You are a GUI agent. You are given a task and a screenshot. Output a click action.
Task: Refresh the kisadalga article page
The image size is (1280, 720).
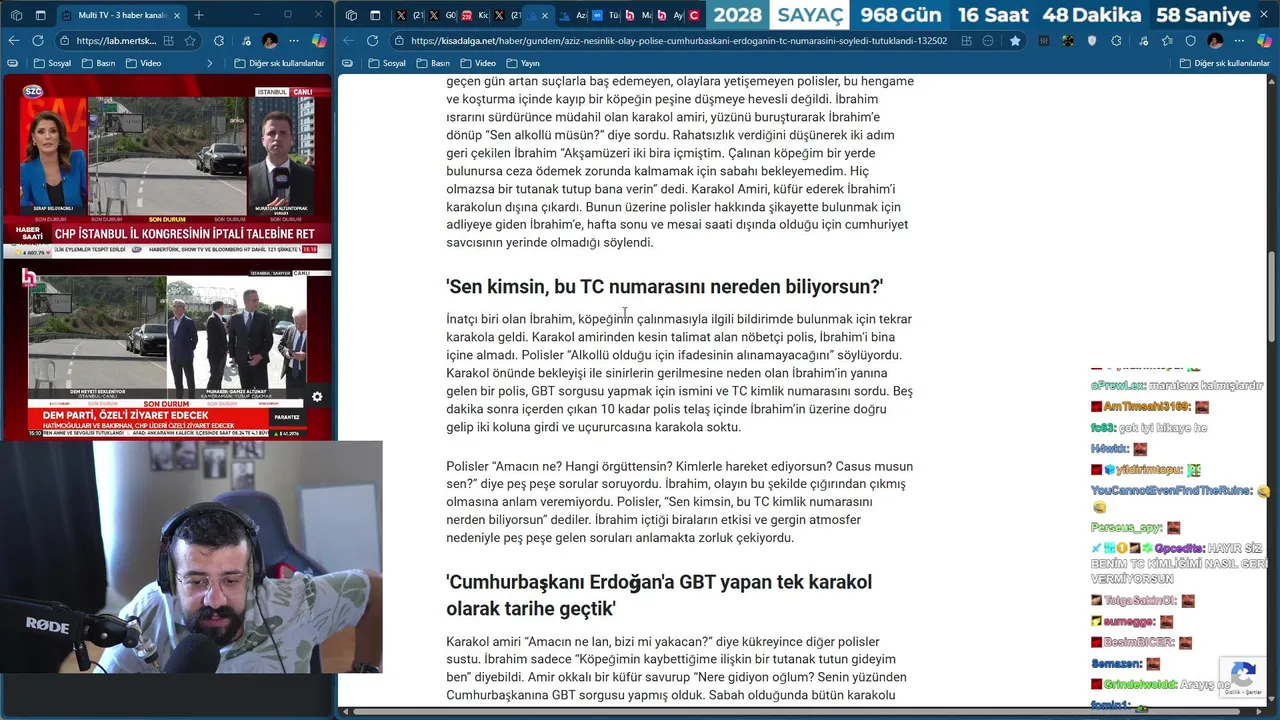click(372, 40)
